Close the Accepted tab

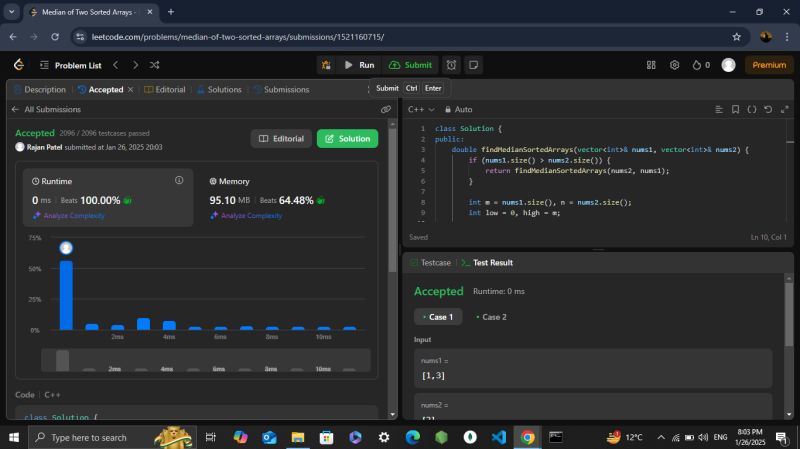(x=131, y=89)
